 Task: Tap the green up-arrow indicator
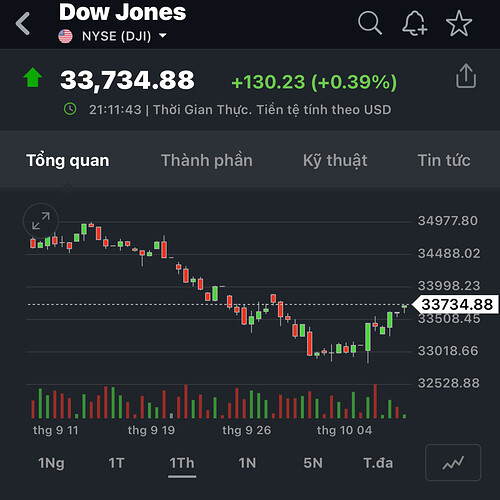pos(33,77)
